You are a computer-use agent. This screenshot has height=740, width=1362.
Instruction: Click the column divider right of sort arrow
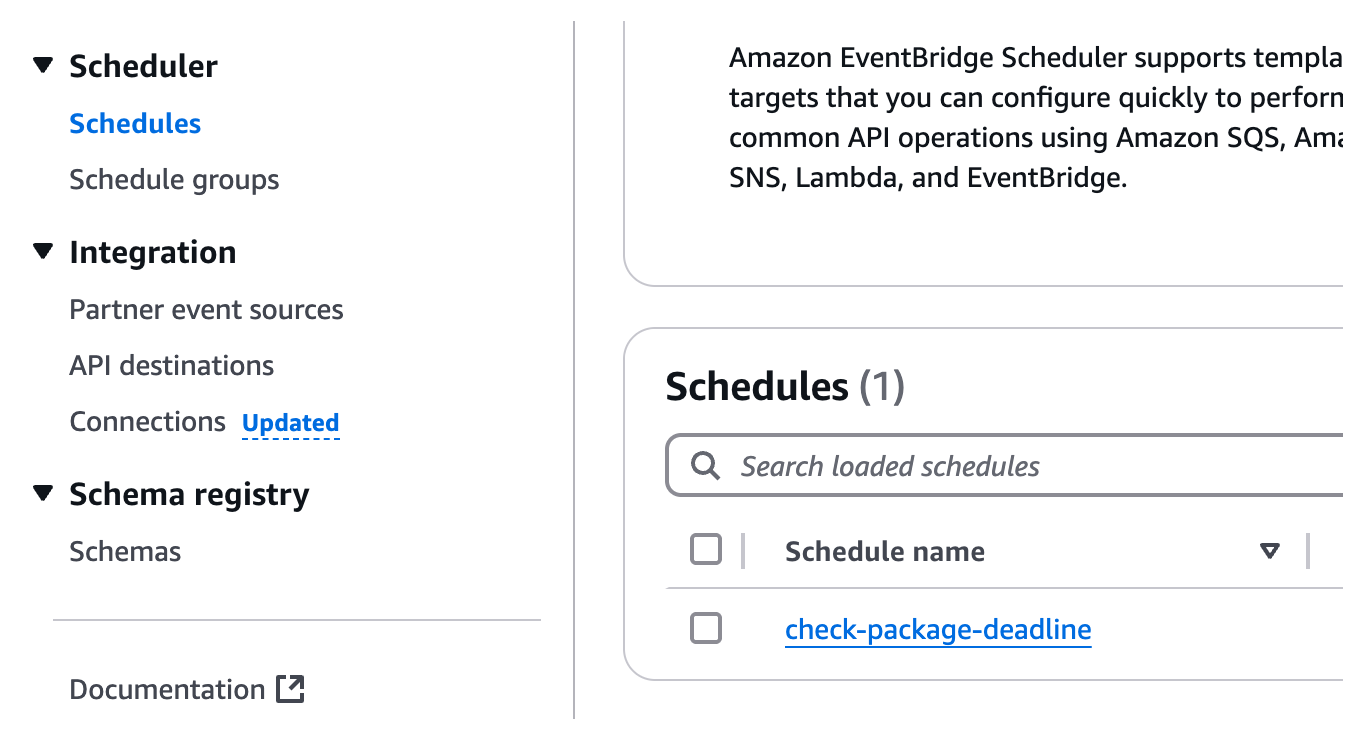1308,551
